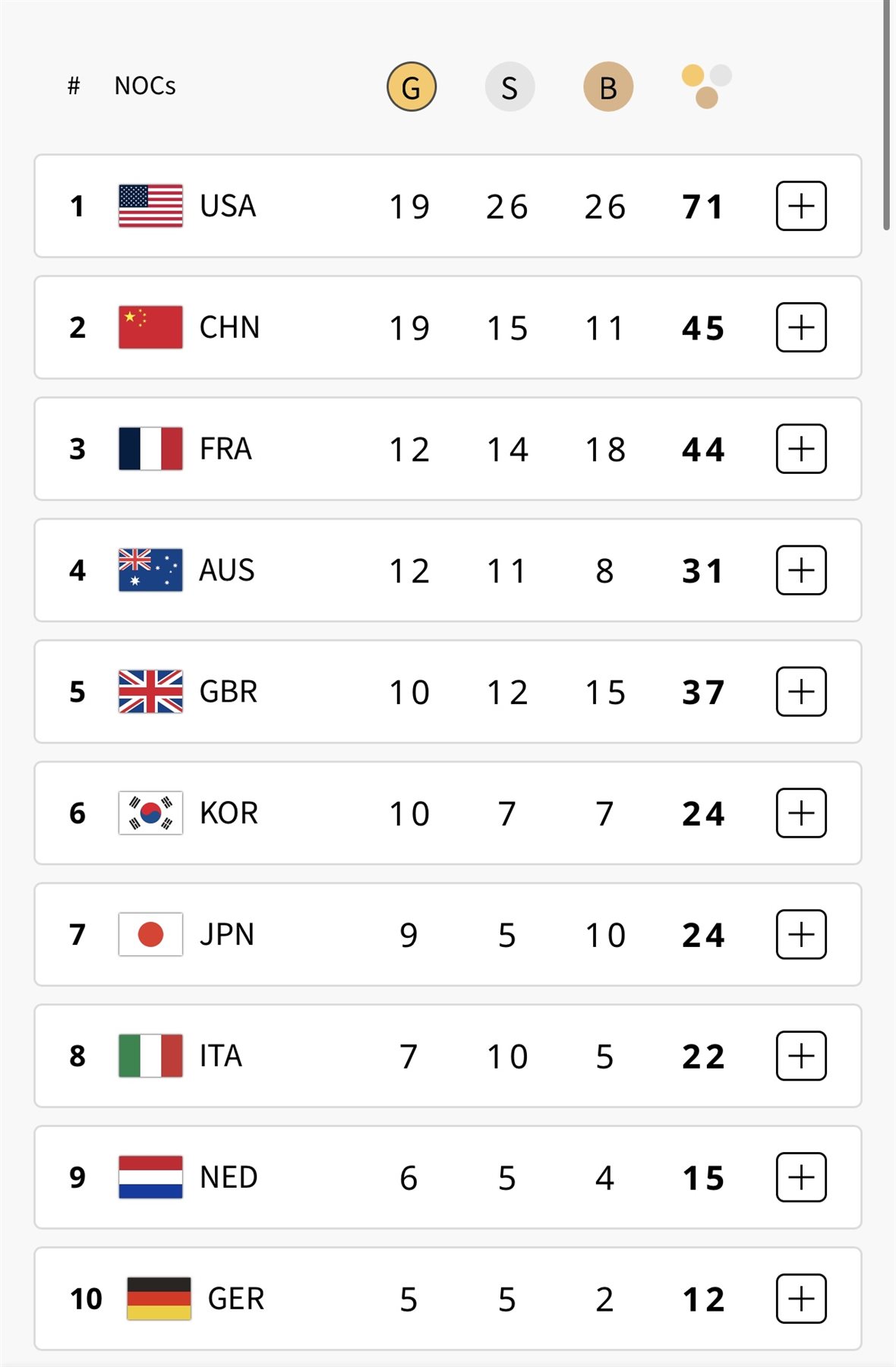Select the KOR country label
The height and width of the screenshot is (1367, 896).
tap(229, 813)
